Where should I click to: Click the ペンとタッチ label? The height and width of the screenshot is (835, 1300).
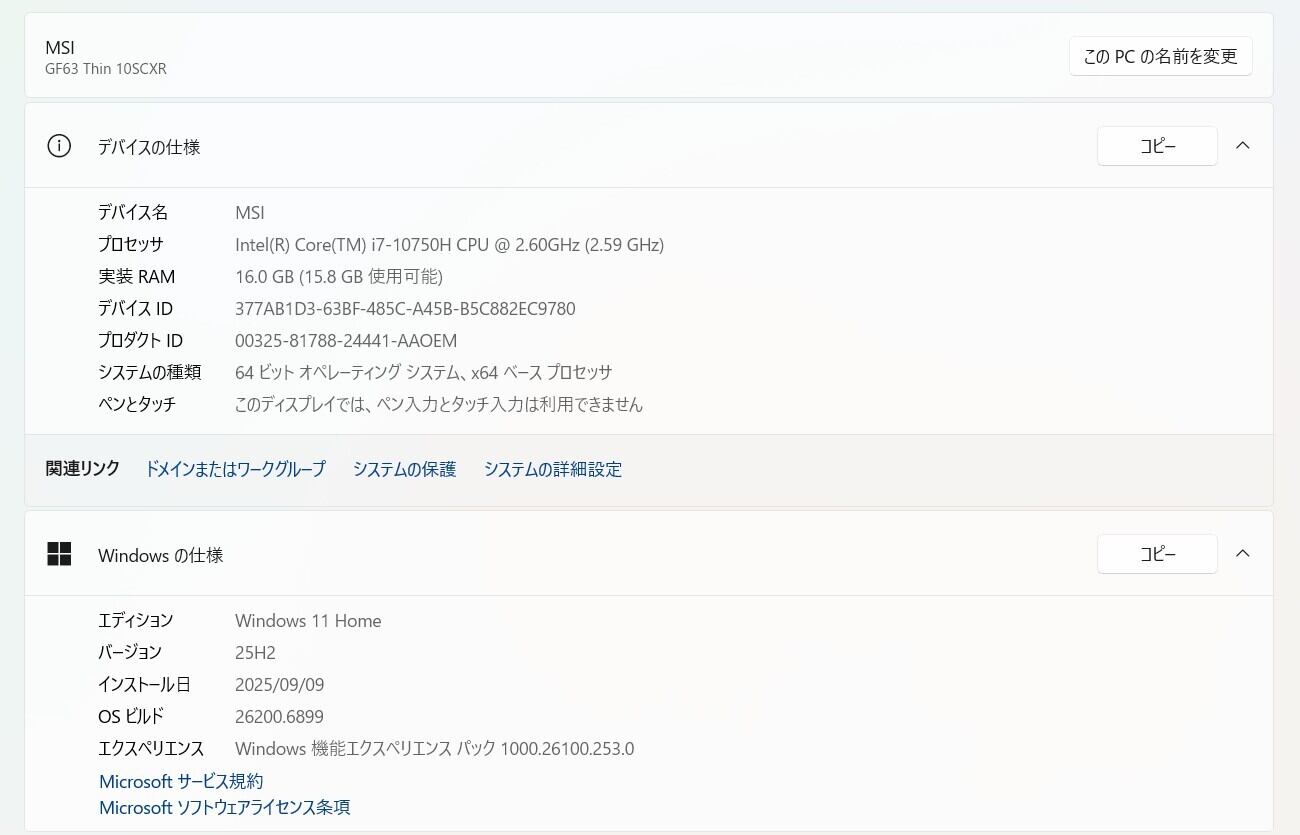coord(136,404)
